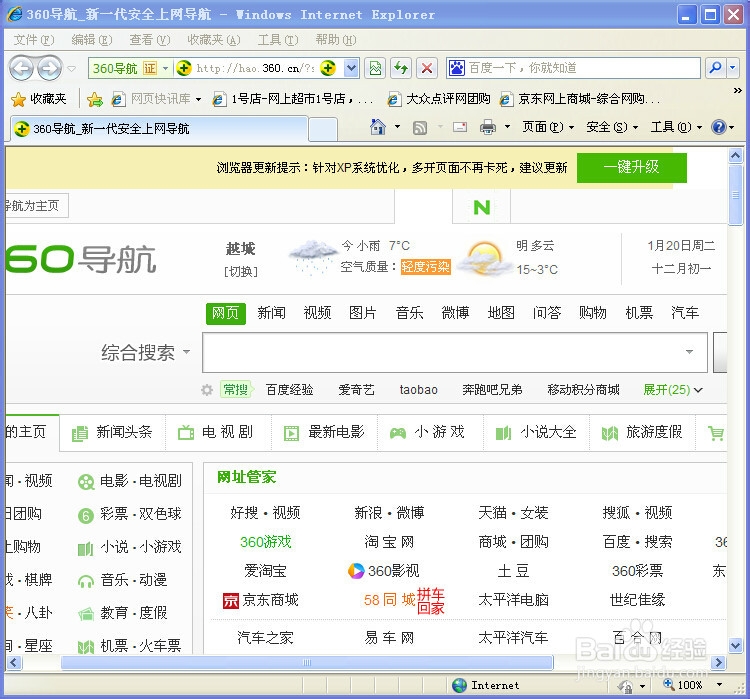The image size is (750, 699).
Task: Click the magnifier search icon in search box
Action: 716,68
